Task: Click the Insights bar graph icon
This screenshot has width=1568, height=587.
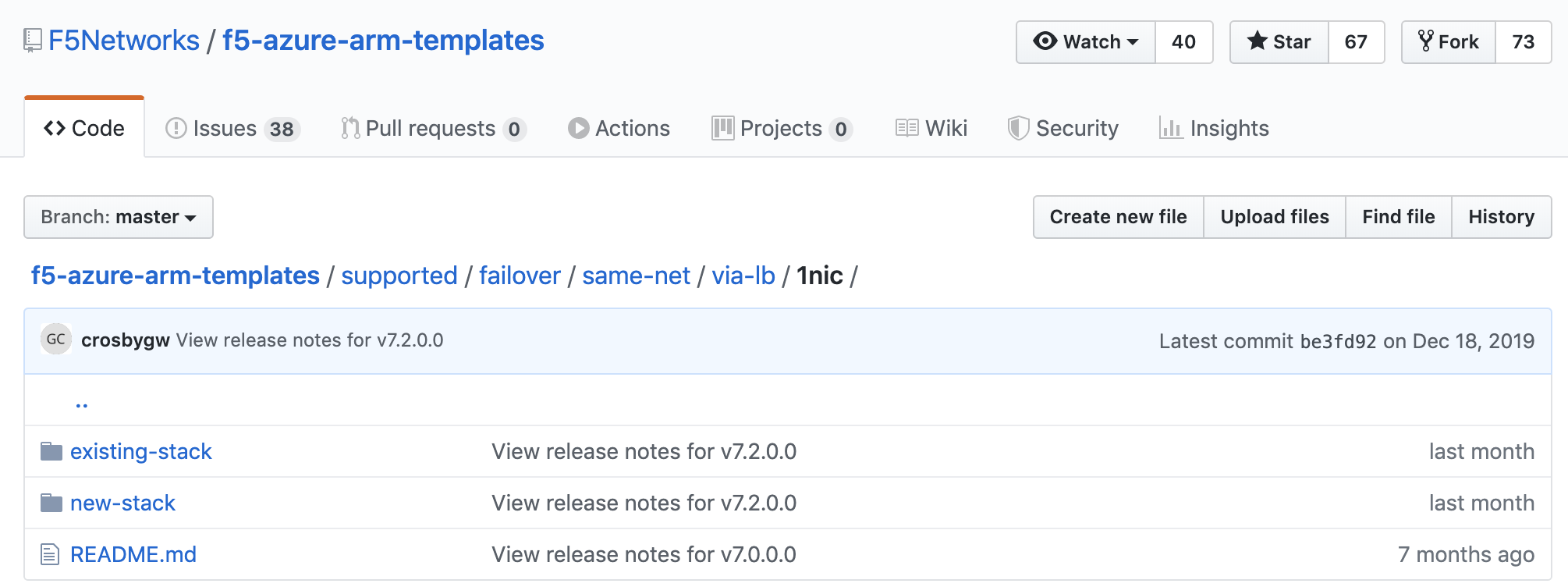Action: click(1171, 128)
